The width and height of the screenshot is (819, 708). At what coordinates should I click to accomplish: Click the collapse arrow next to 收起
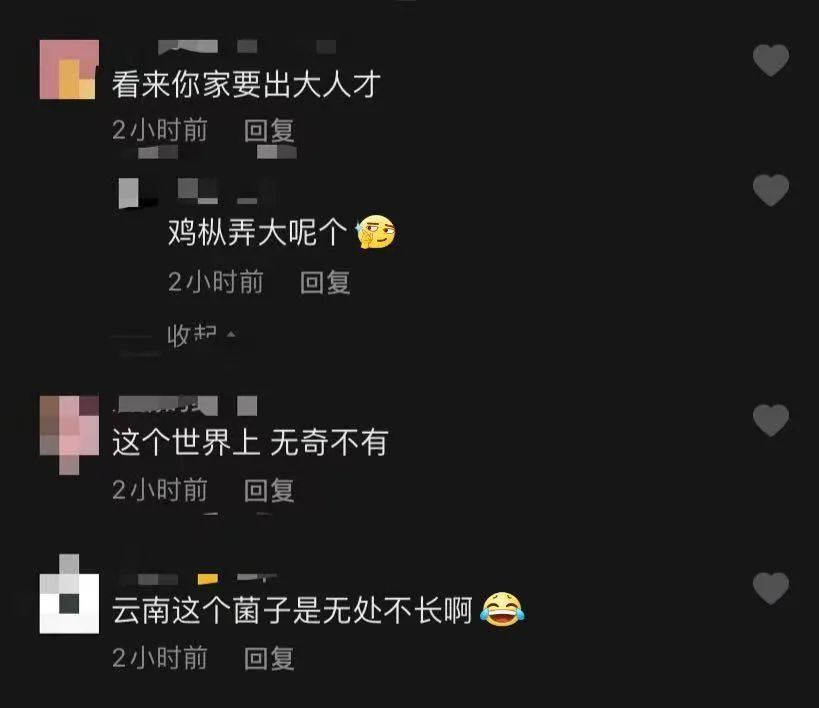231,334
